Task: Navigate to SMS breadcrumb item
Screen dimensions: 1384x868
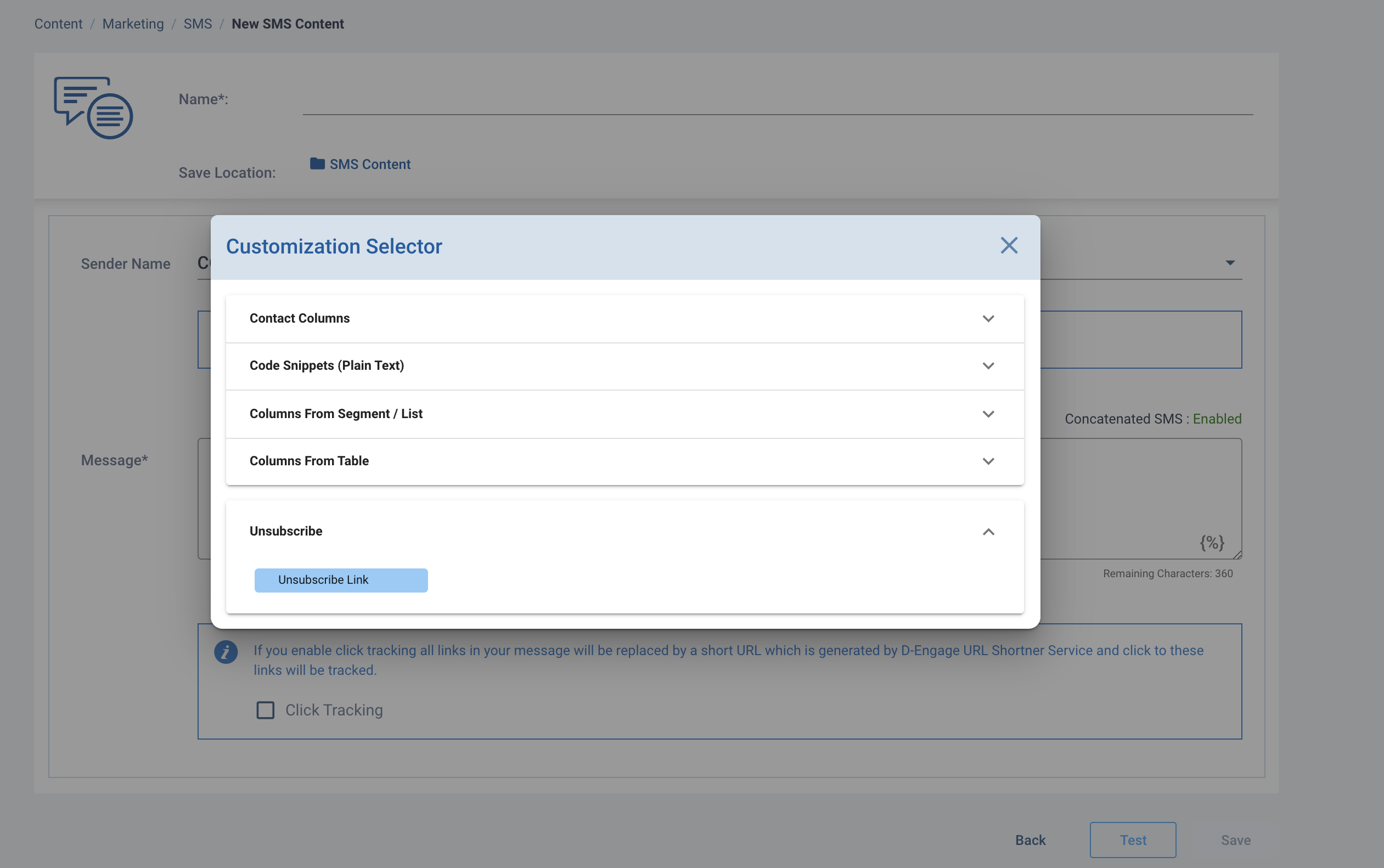Action: 198,24
